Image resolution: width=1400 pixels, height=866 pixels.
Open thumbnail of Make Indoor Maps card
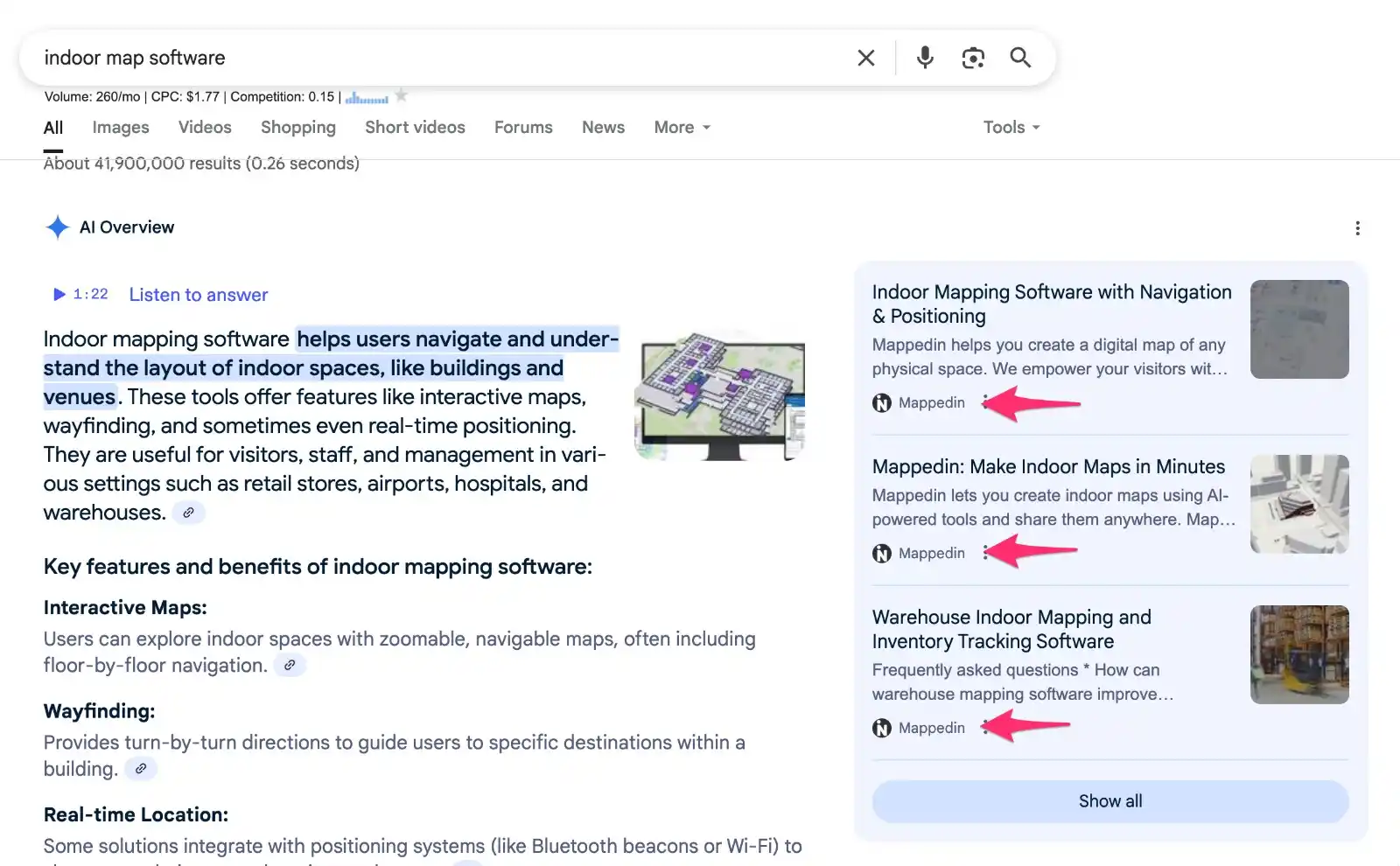click(1299, 504)
